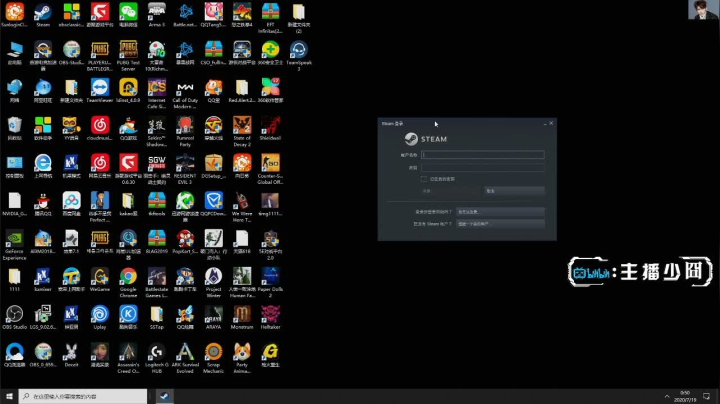
Task: Select the Scrap Mechanic desktop icon
Action: [214, 359]
